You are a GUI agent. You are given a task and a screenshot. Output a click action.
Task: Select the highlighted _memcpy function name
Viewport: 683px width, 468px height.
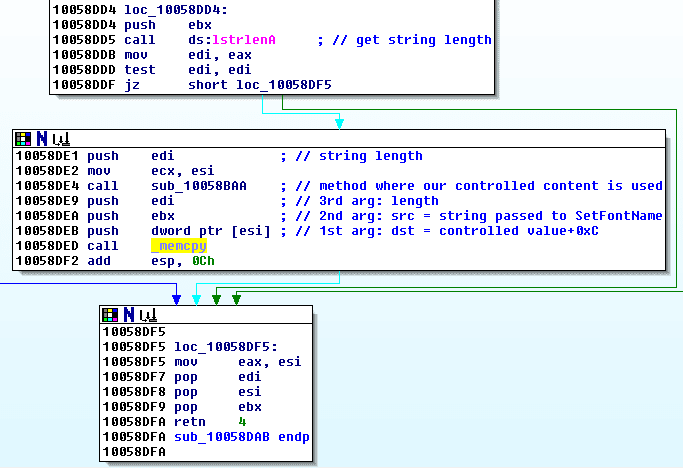click(179, 246)
